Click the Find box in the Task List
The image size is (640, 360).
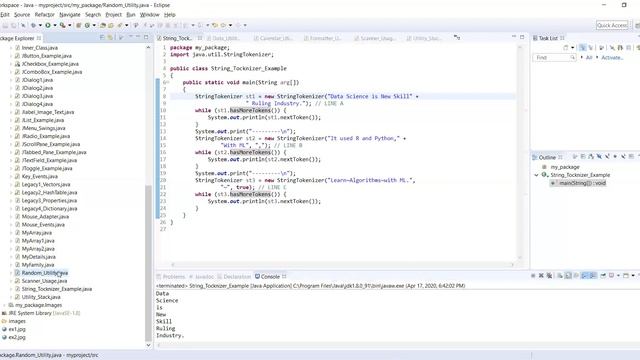pos(554,58)
